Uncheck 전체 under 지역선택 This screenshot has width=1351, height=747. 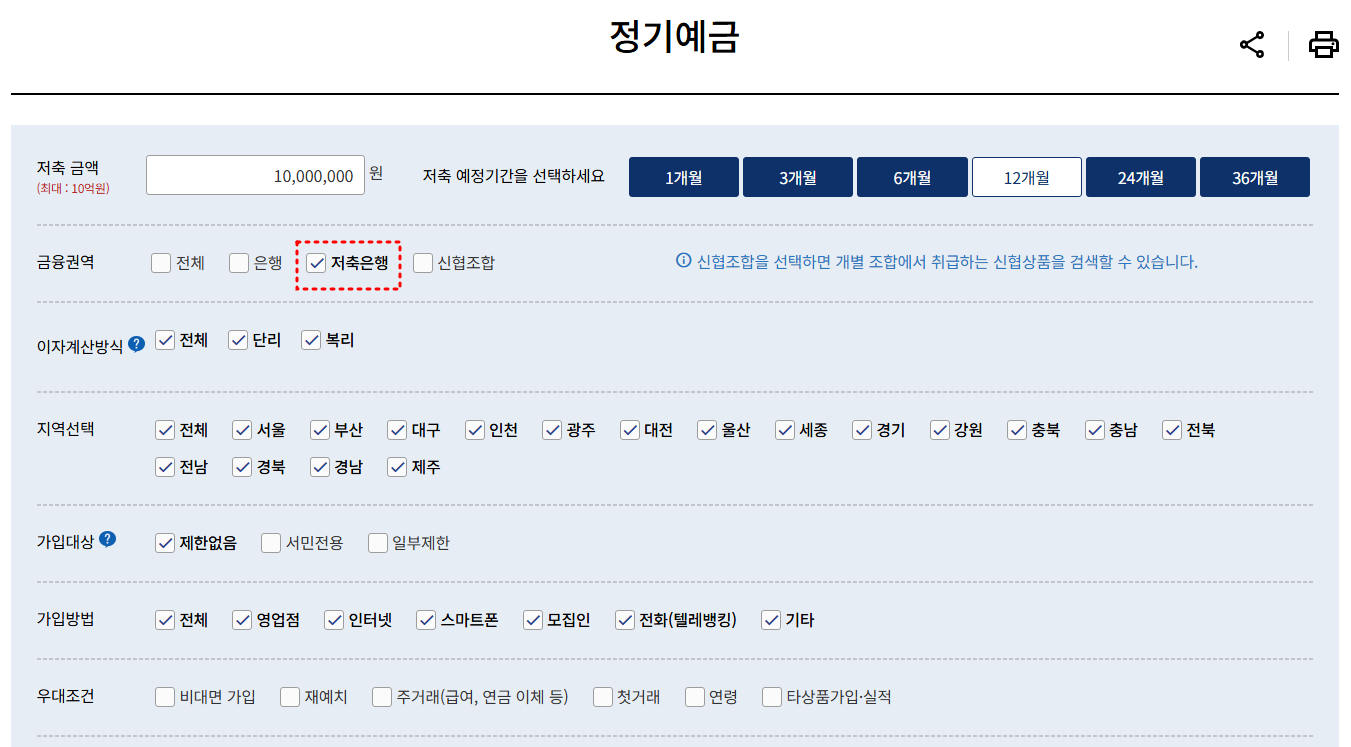pos(165,430)
